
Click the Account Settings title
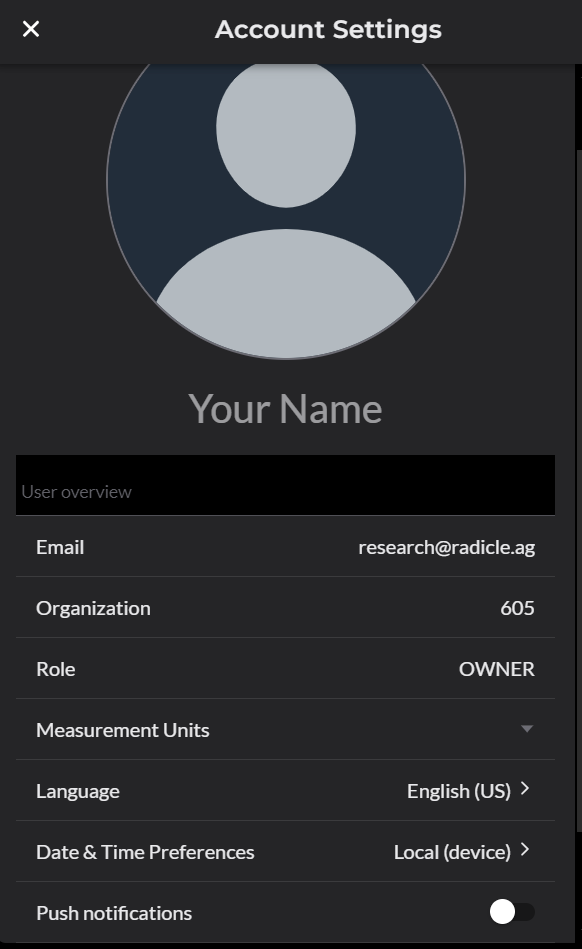328,30
